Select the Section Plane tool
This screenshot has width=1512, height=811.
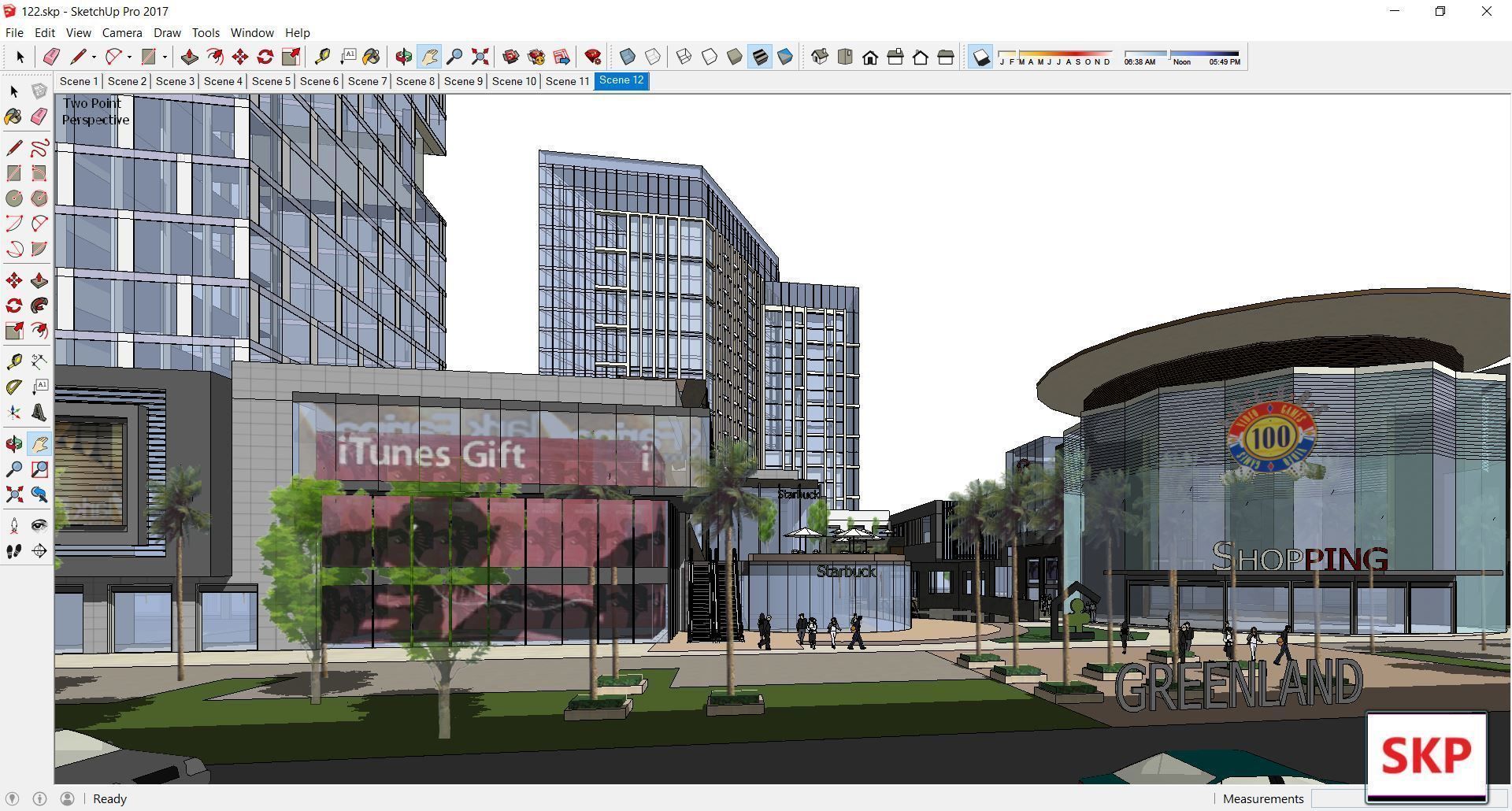[39, 551]
